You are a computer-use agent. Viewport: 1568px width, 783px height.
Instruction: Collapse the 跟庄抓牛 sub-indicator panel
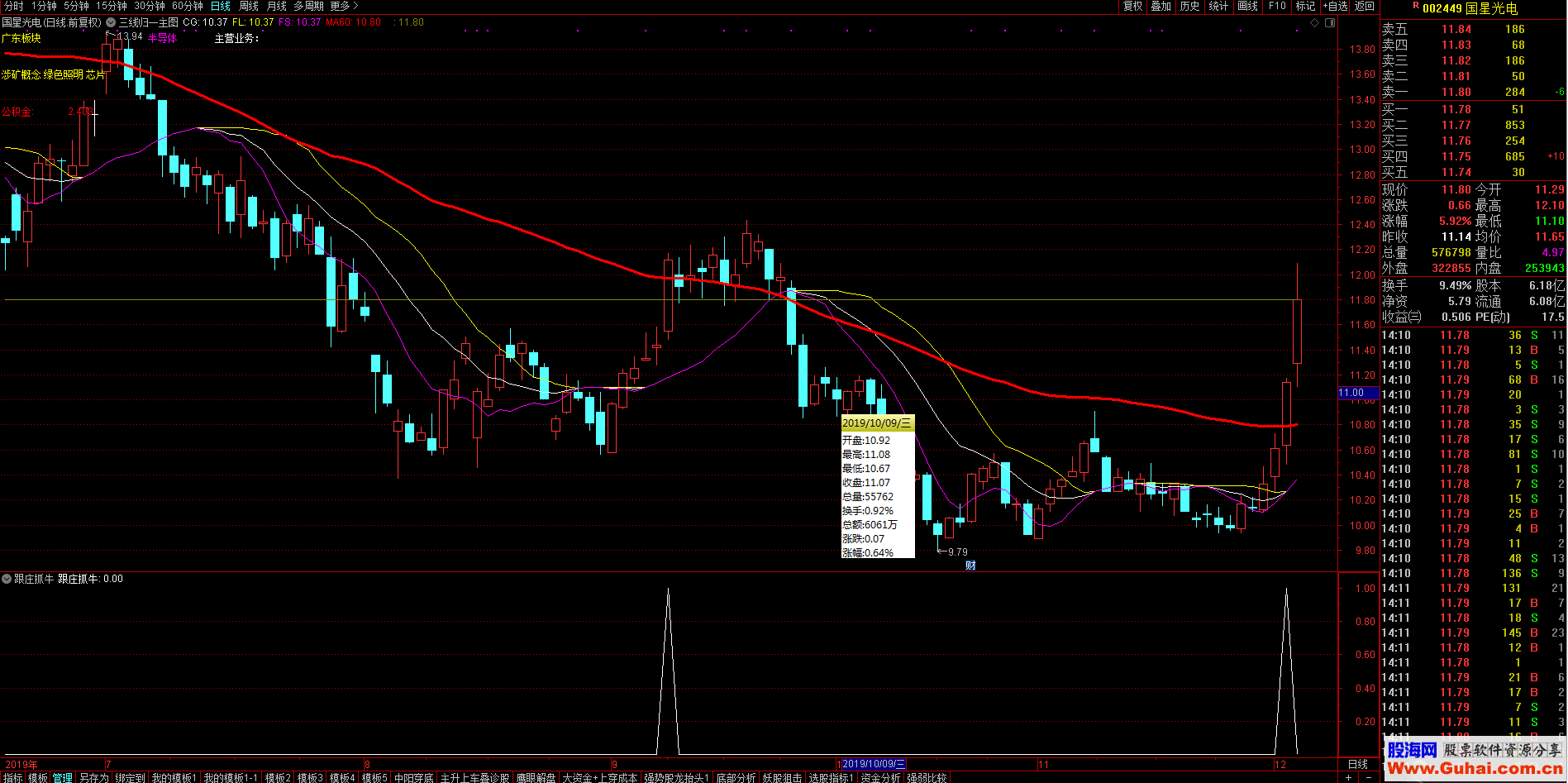pos(7,579)
